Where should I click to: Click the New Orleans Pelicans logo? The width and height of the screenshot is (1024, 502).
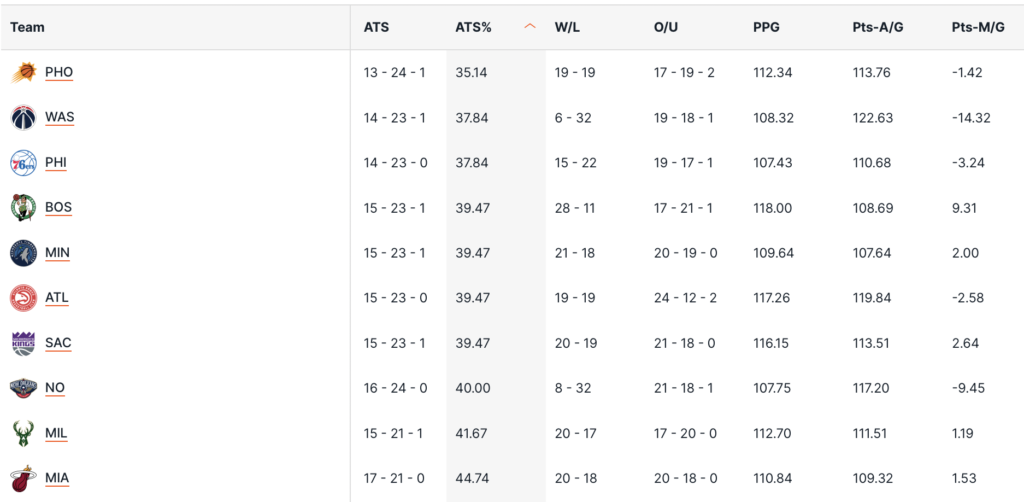point(23,388)
